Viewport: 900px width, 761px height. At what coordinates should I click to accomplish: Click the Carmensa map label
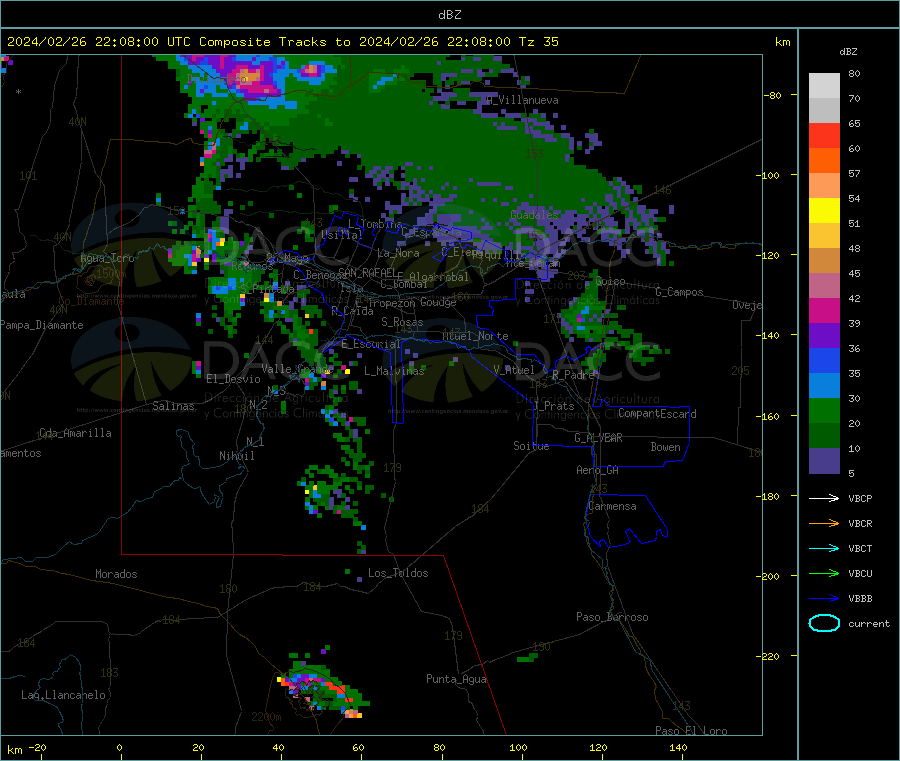[x=612, y=506]
